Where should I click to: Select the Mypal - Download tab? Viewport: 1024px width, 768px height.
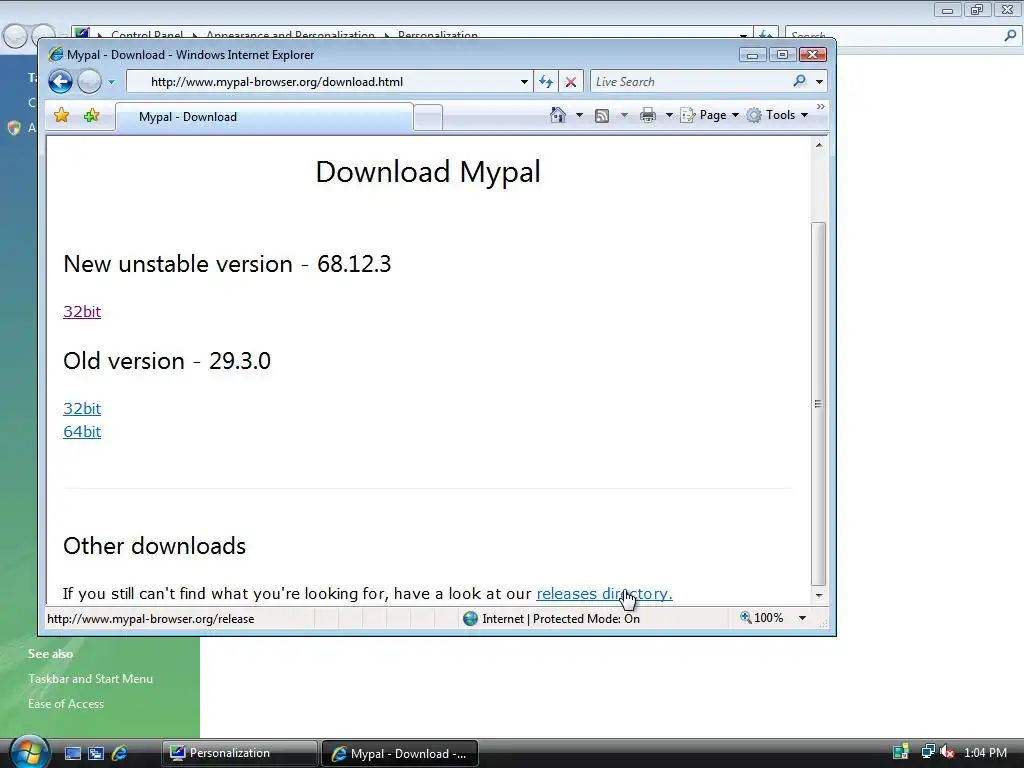click(264, 117)
